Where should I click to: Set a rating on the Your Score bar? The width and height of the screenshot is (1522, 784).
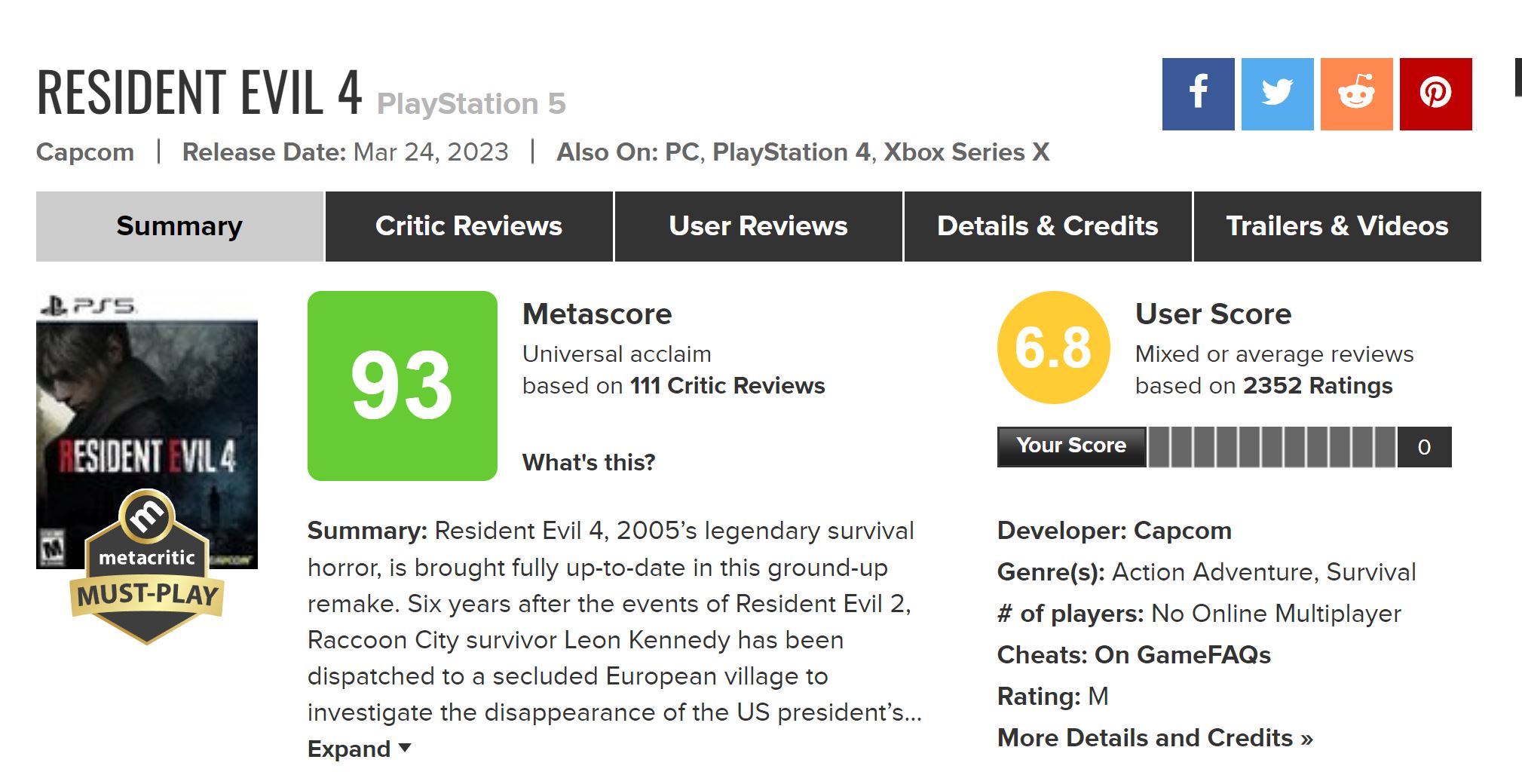pos(1271,447)
